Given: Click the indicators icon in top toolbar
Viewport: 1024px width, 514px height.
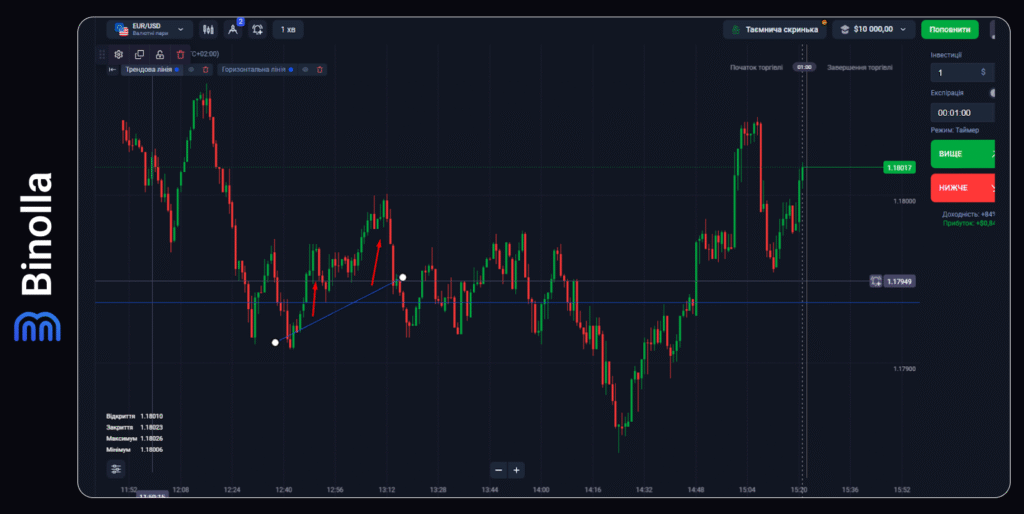Looking at the screenshot, I should click(x=258, y=30).
